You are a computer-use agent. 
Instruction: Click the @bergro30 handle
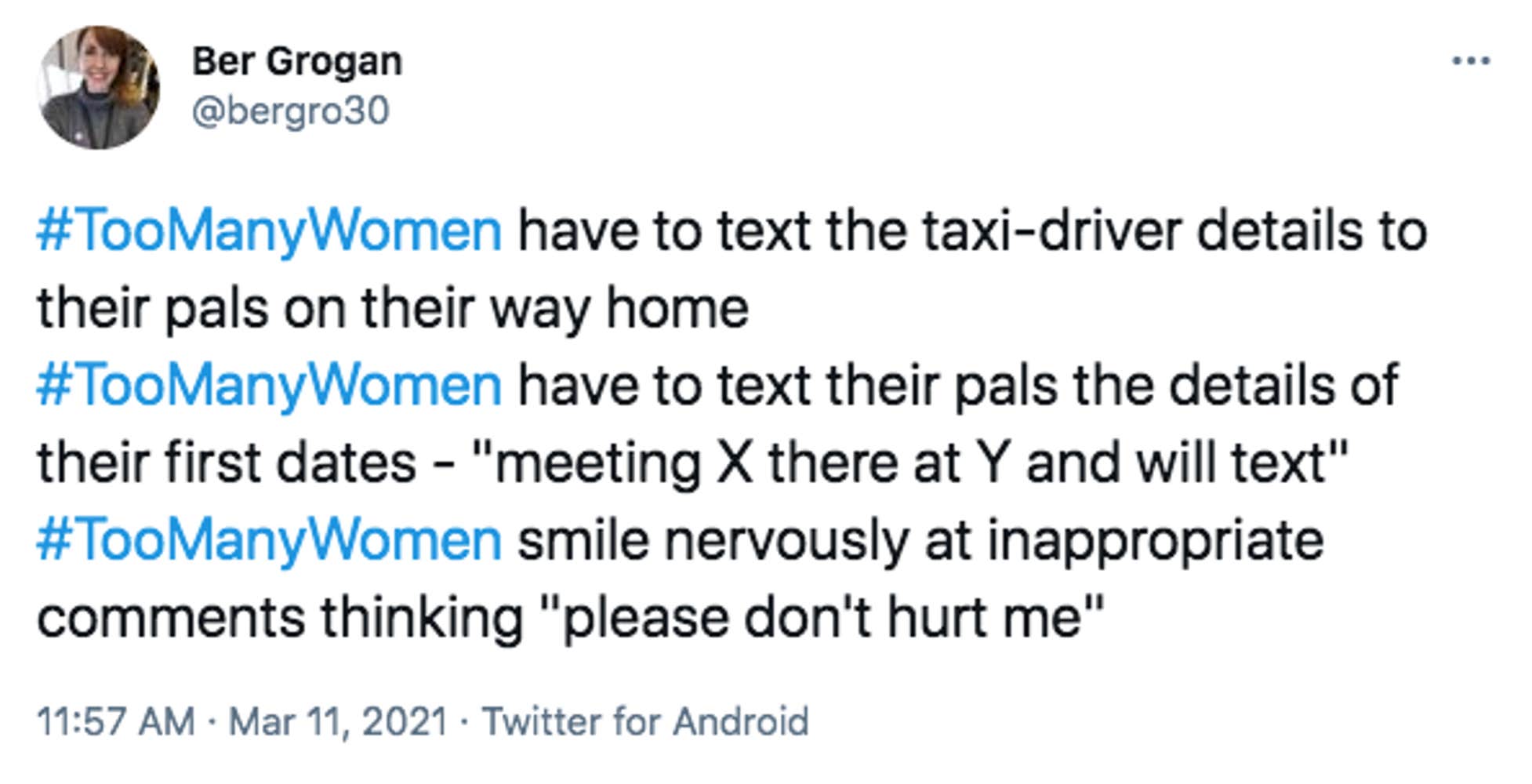click(x=290, y=111)
